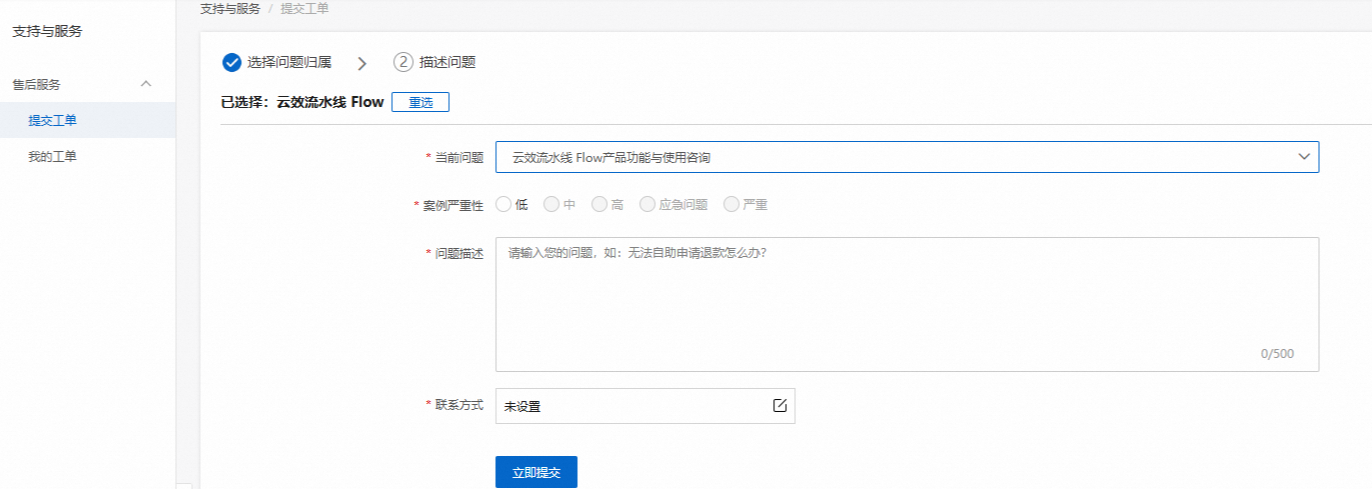The width and height of the screenshot is (1372, 489).
Task: Click the 未设置 contact field
Action: point(645,406)
